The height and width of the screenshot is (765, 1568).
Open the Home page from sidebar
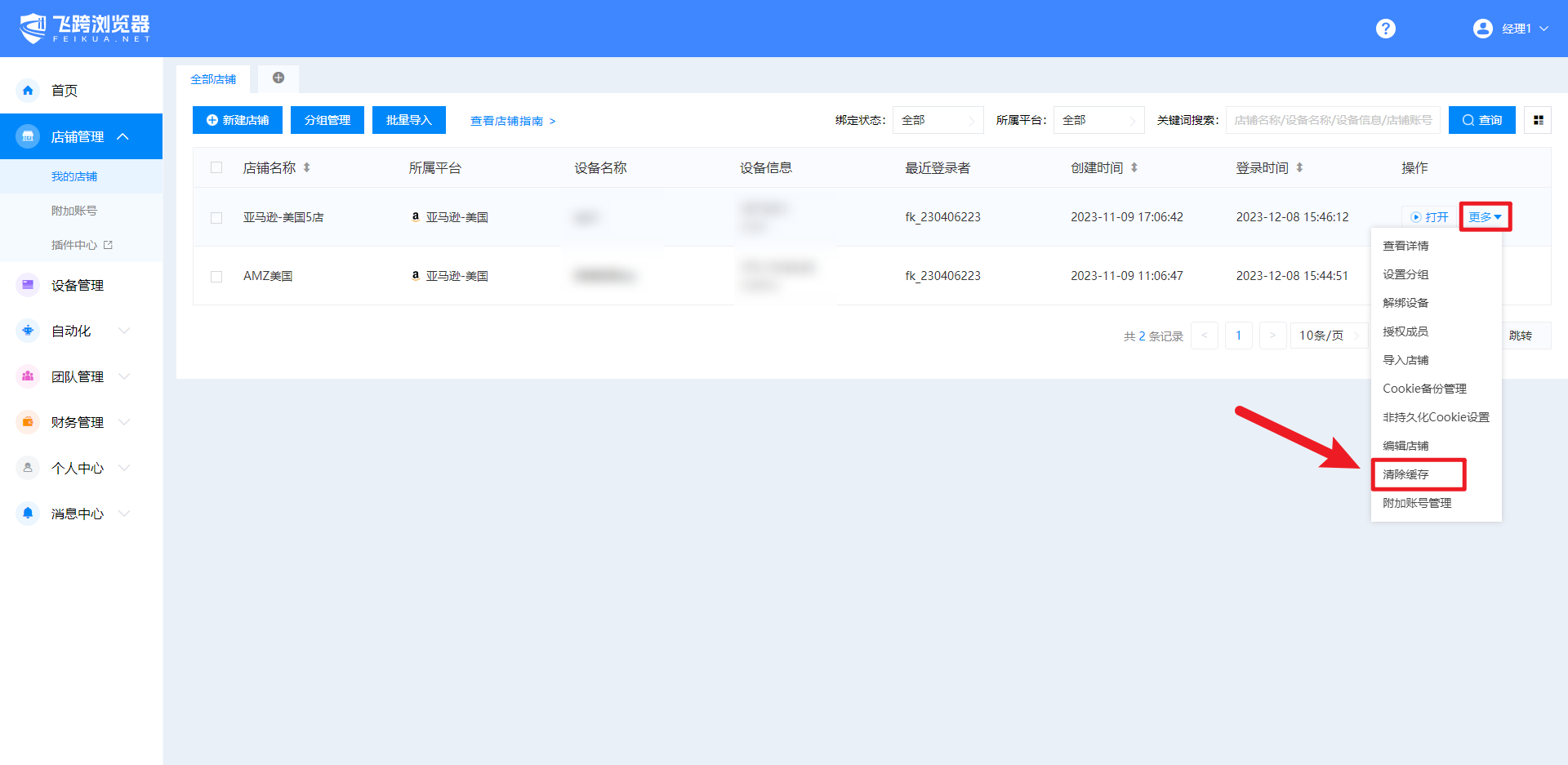coord(65,91)
